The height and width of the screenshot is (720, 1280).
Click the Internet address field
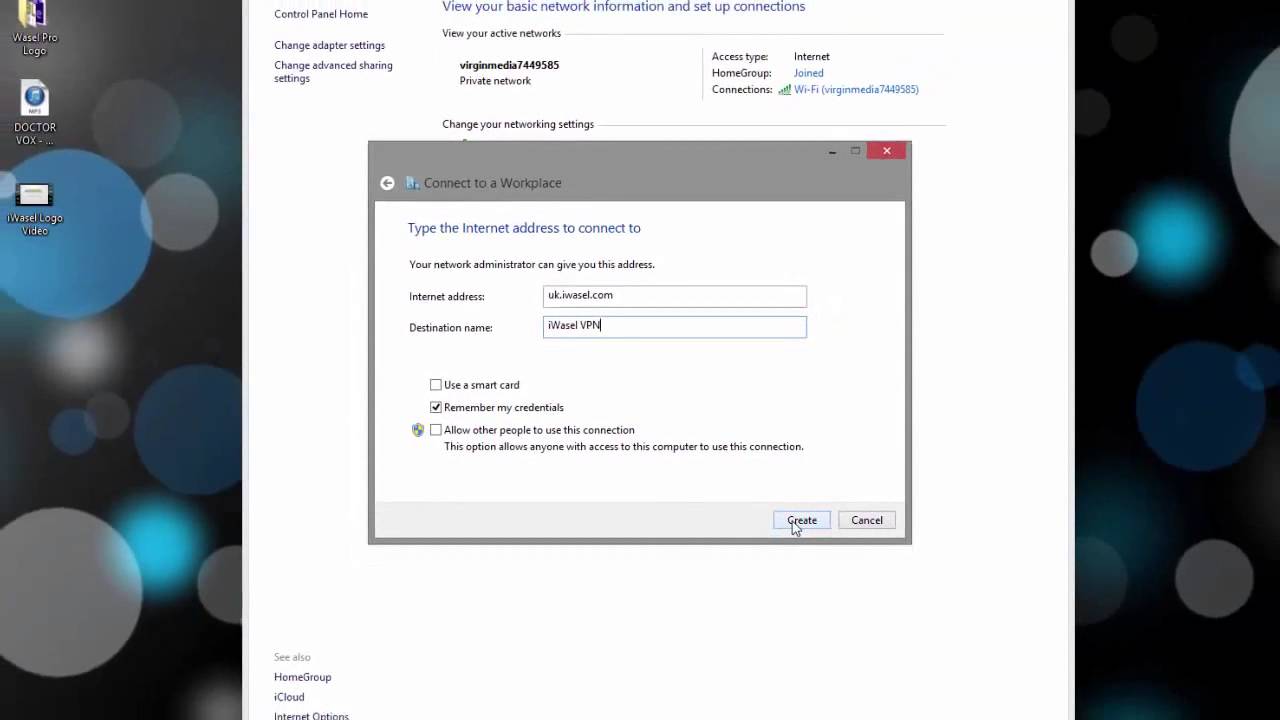[674, 296]
